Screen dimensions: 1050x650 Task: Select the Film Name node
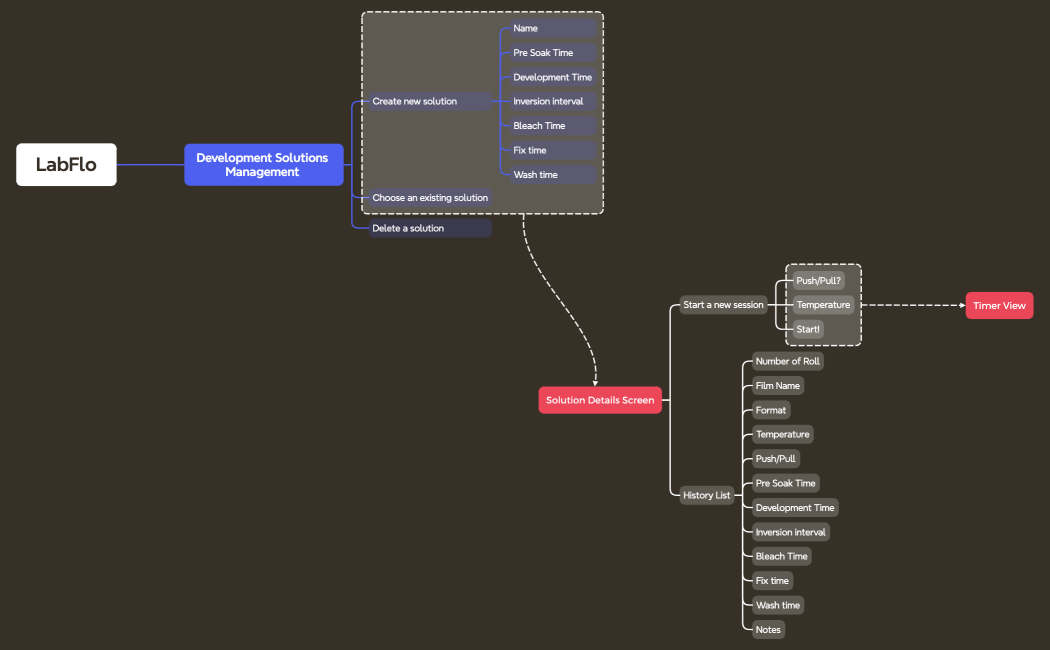pos(778,386)
